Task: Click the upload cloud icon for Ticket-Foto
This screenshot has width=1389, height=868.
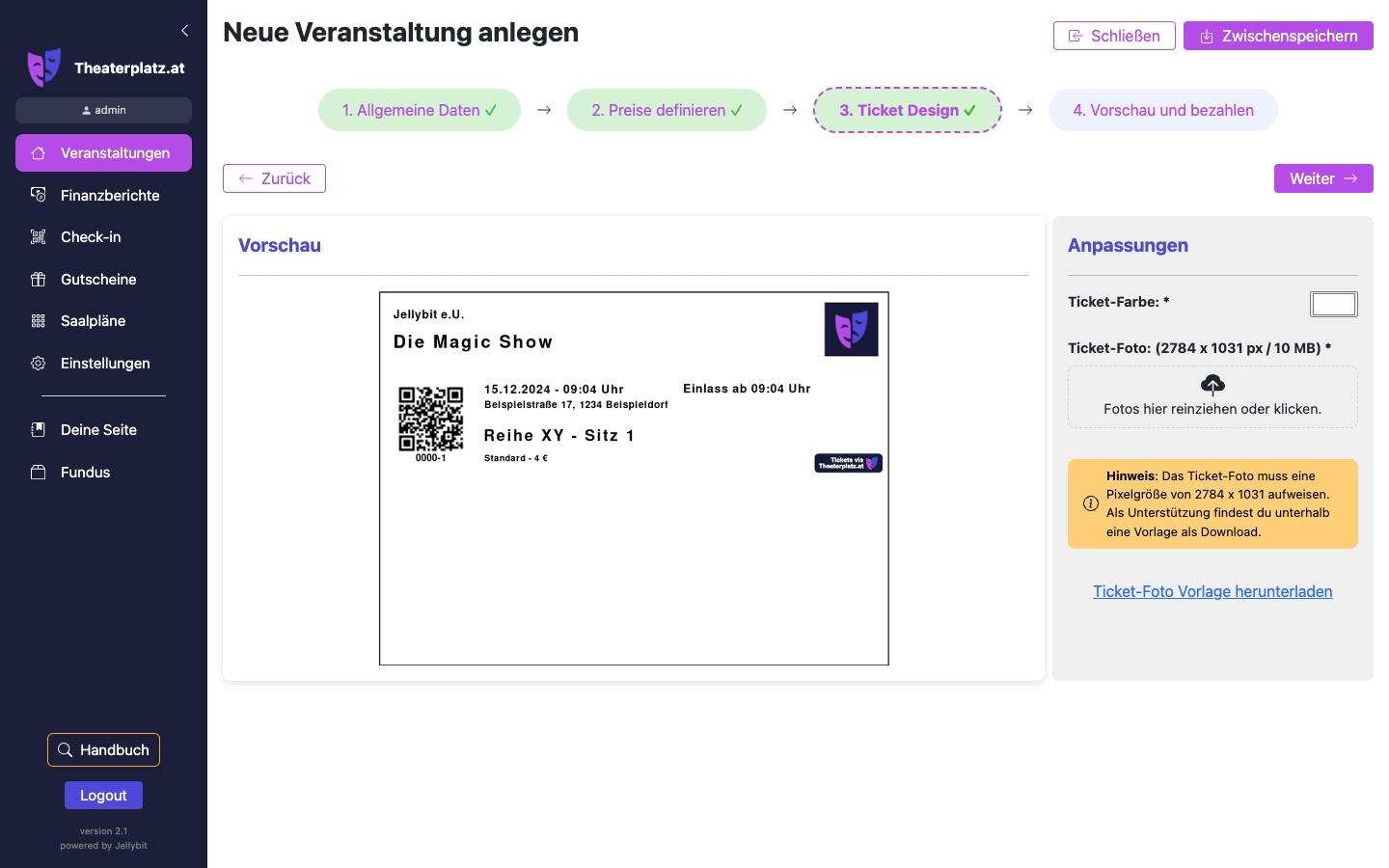Action: [x=1212, y=385]
